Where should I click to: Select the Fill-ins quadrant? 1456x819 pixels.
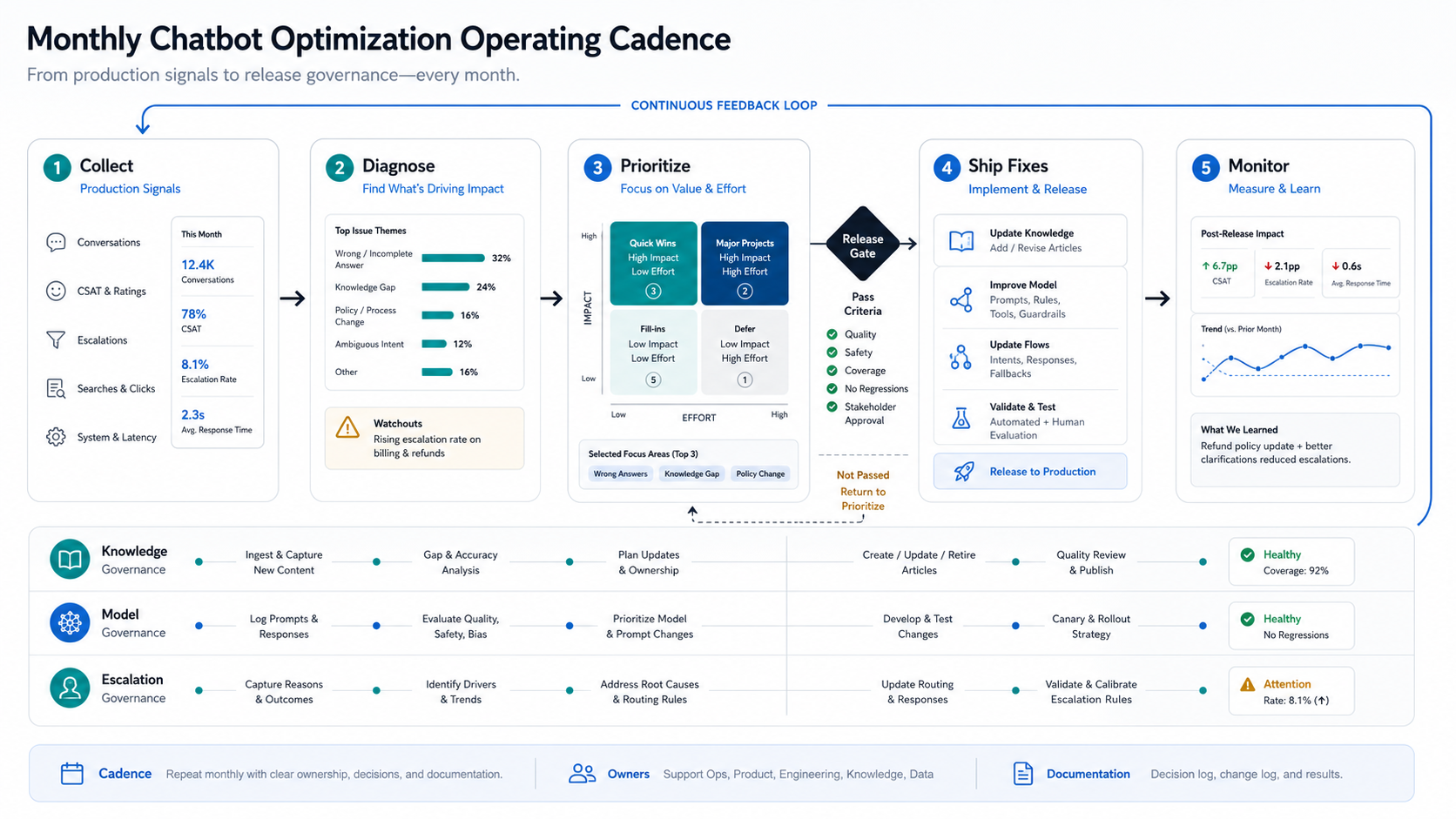(x=653, y=352)
